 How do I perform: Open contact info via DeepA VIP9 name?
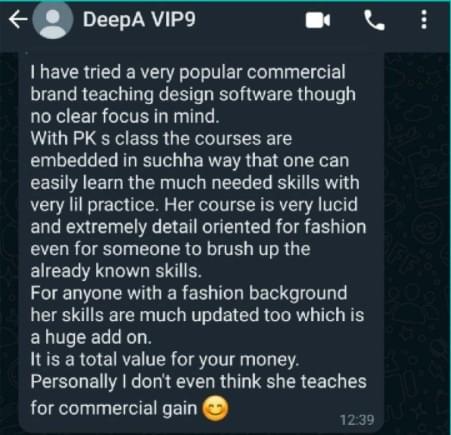[139, 19]
